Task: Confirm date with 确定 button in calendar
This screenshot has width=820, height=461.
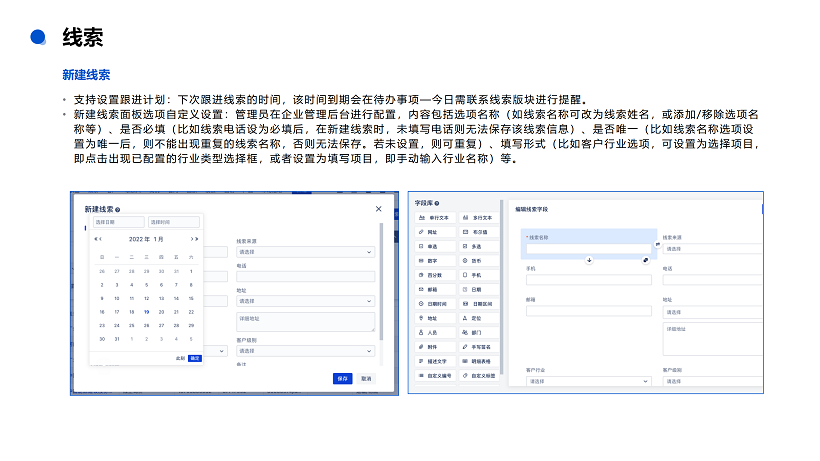Action: click(195, 358)
